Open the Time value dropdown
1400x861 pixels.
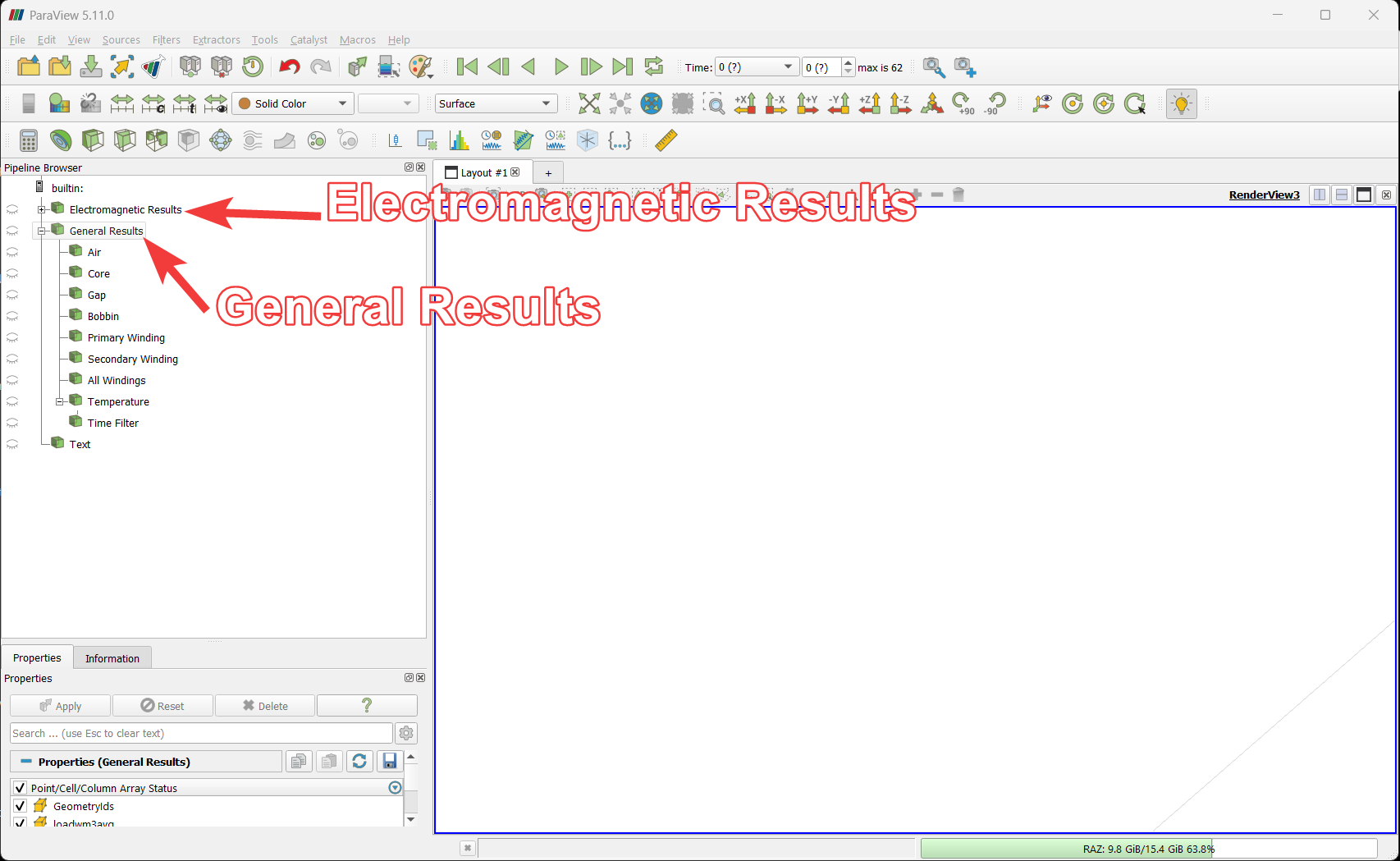pos(757,67)
